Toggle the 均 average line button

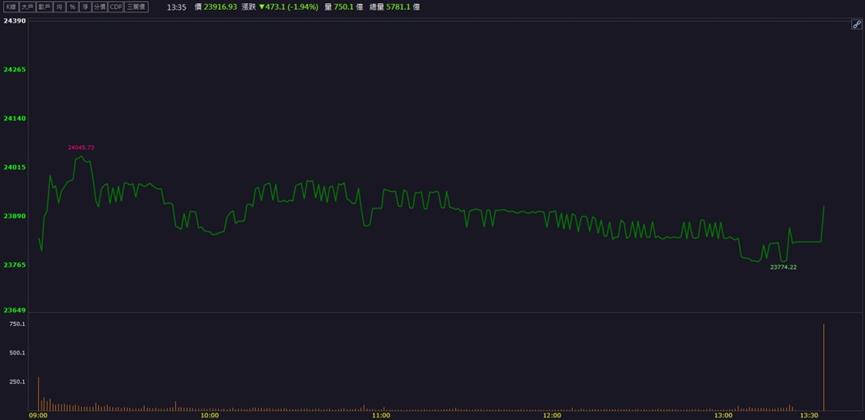(x=59, y=7)
